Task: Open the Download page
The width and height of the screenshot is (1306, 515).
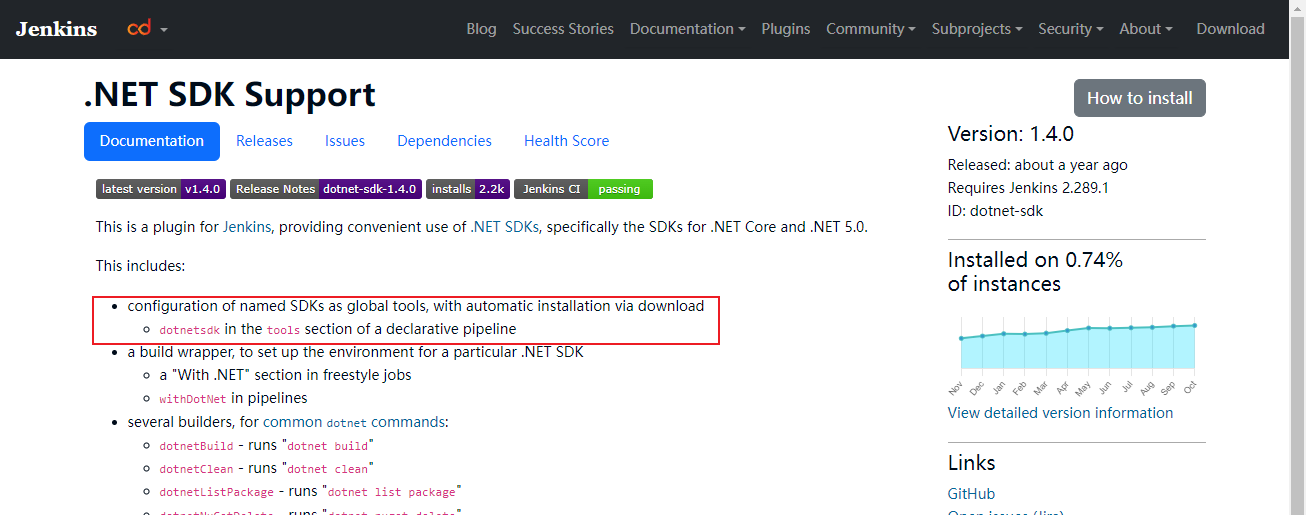Action: click(x=1231, y=29)
